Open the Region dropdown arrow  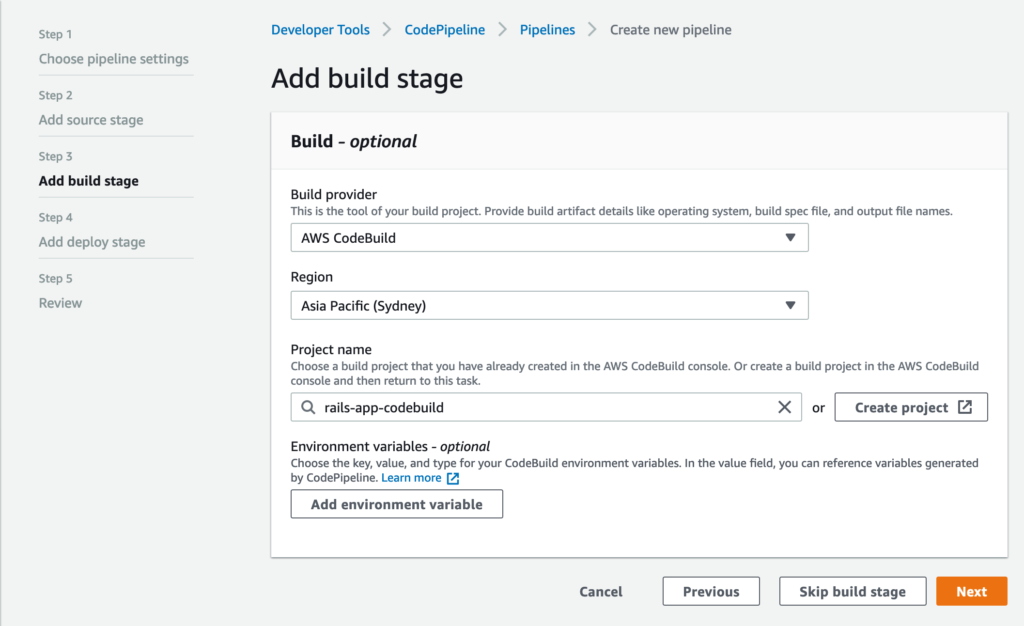[790, 305]
